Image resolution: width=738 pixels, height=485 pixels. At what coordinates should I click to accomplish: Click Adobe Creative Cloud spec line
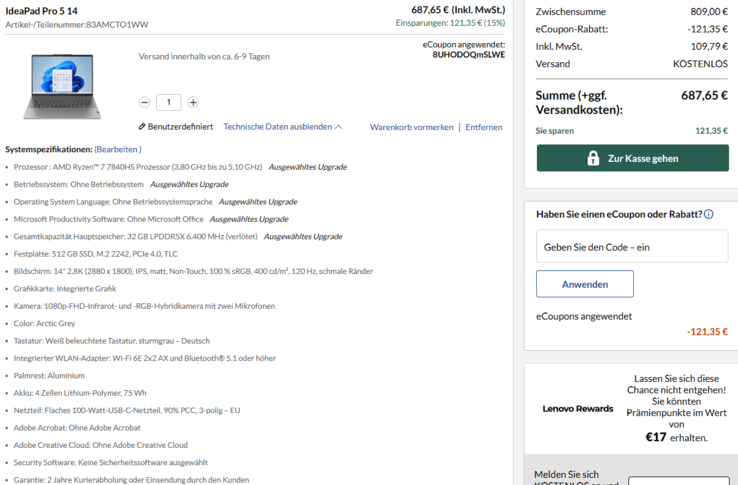point(101,445)
